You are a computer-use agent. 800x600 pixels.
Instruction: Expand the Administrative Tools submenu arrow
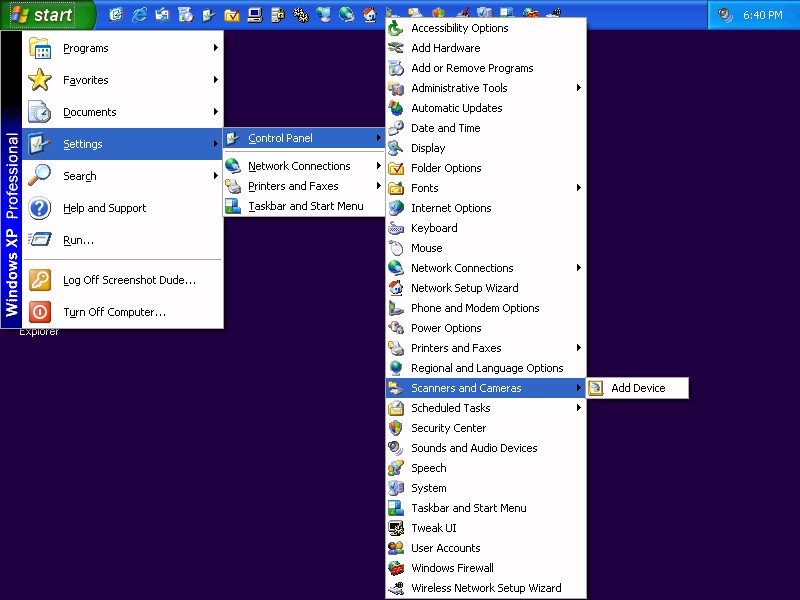[x=579, y=88]
